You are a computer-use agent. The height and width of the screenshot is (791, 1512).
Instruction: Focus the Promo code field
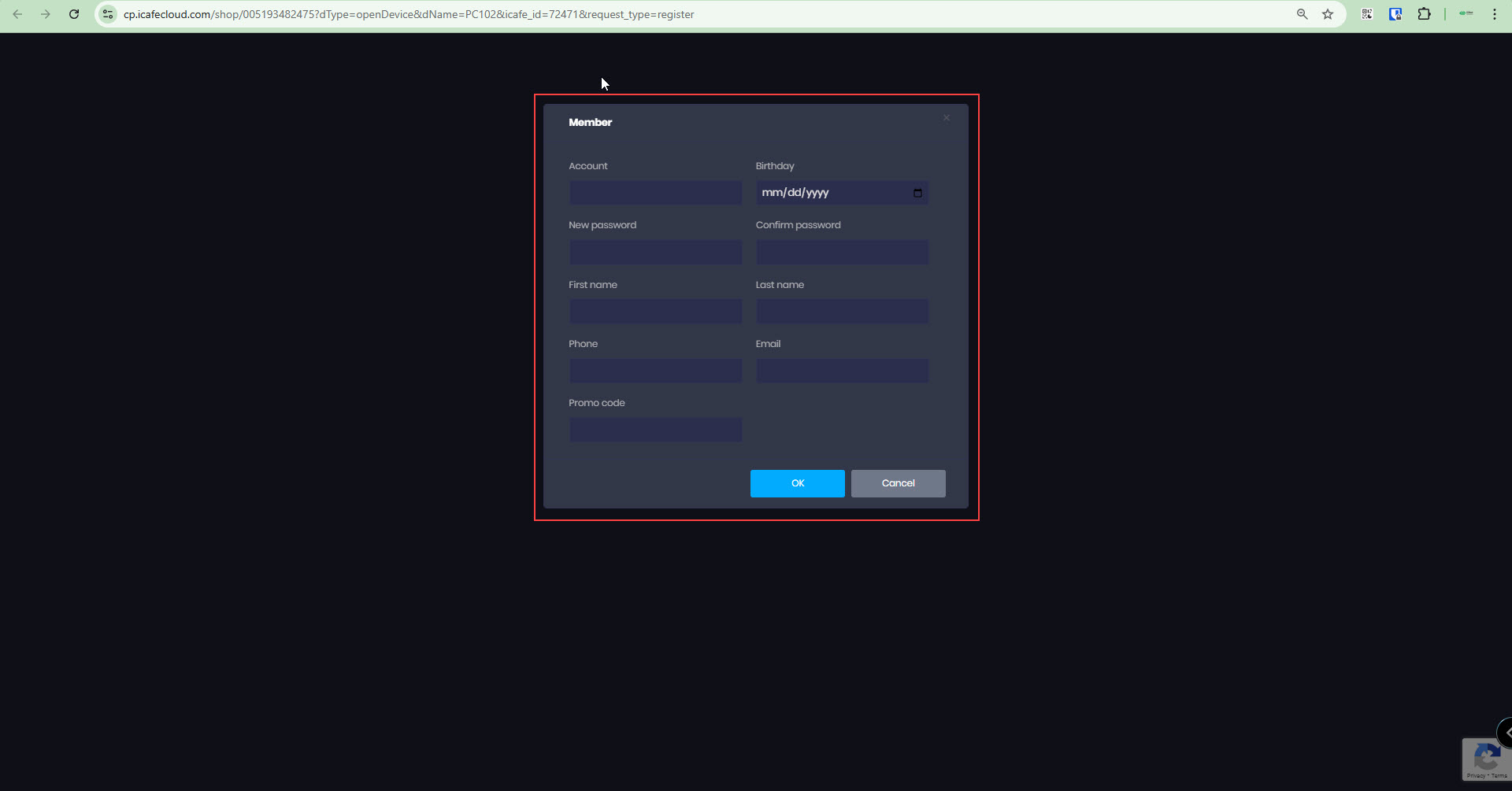655,430
